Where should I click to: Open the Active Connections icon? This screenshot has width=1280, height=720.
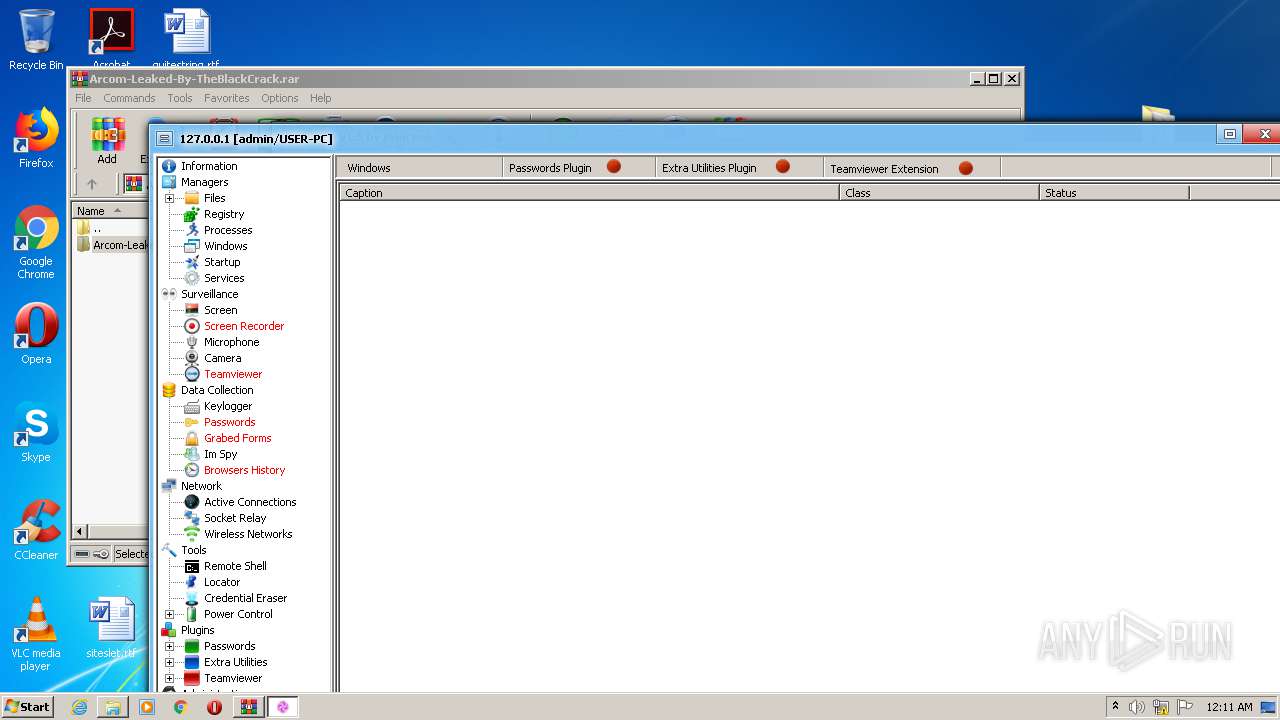192,502
